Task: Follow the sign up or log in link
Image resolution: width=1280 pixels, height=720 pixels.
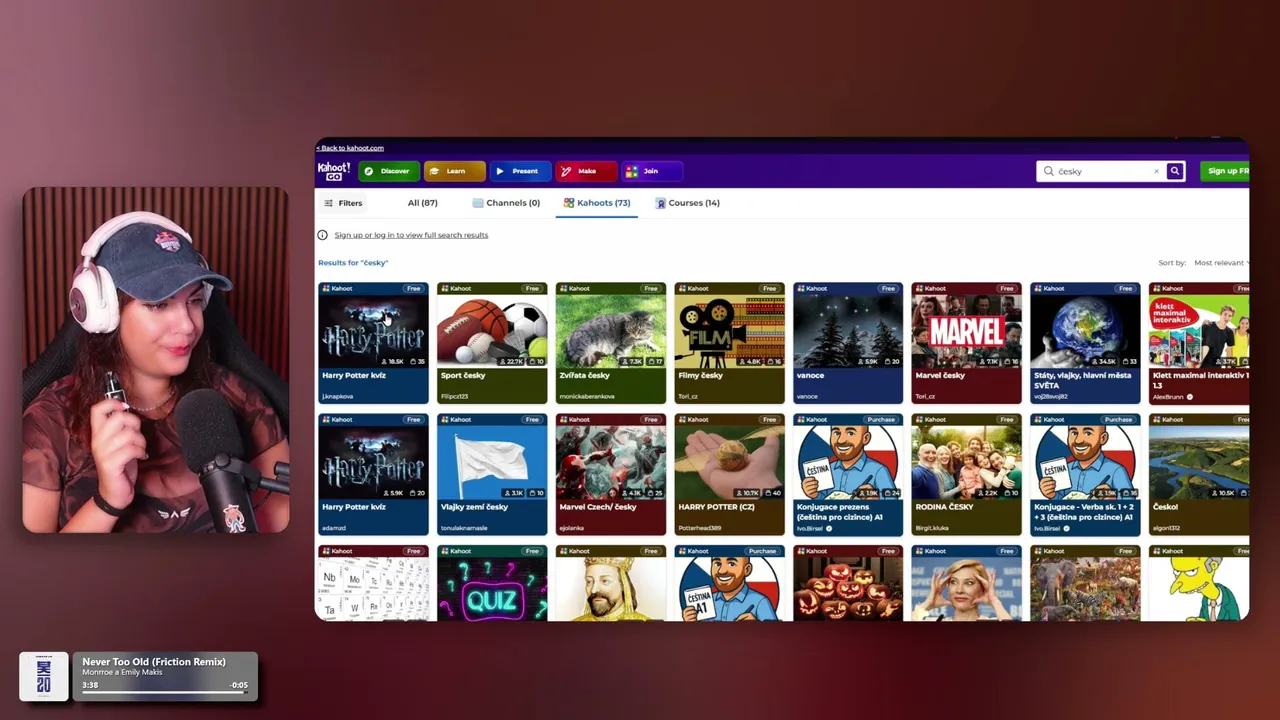Action: pyautogui.click(x=411, y=235)
